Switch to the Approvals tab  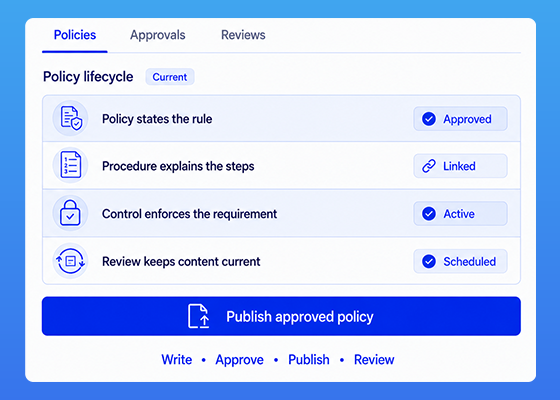click(x=158, y=35)
